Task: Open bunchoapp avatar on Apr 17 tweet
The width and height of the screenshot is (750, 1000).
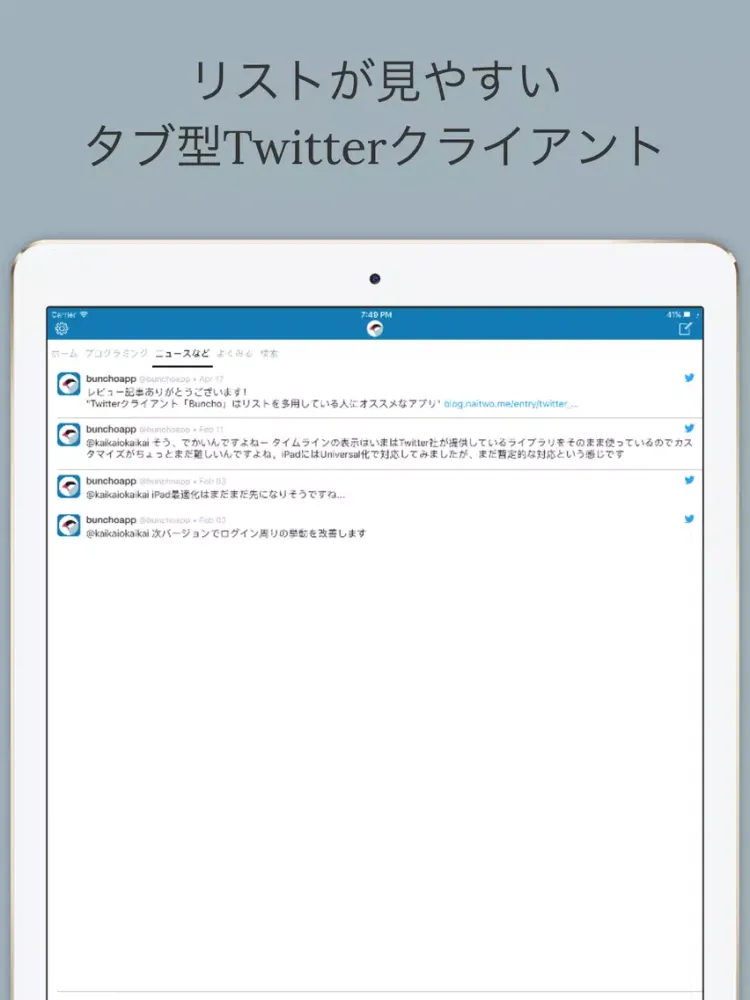Action: (x=69, y=384)
